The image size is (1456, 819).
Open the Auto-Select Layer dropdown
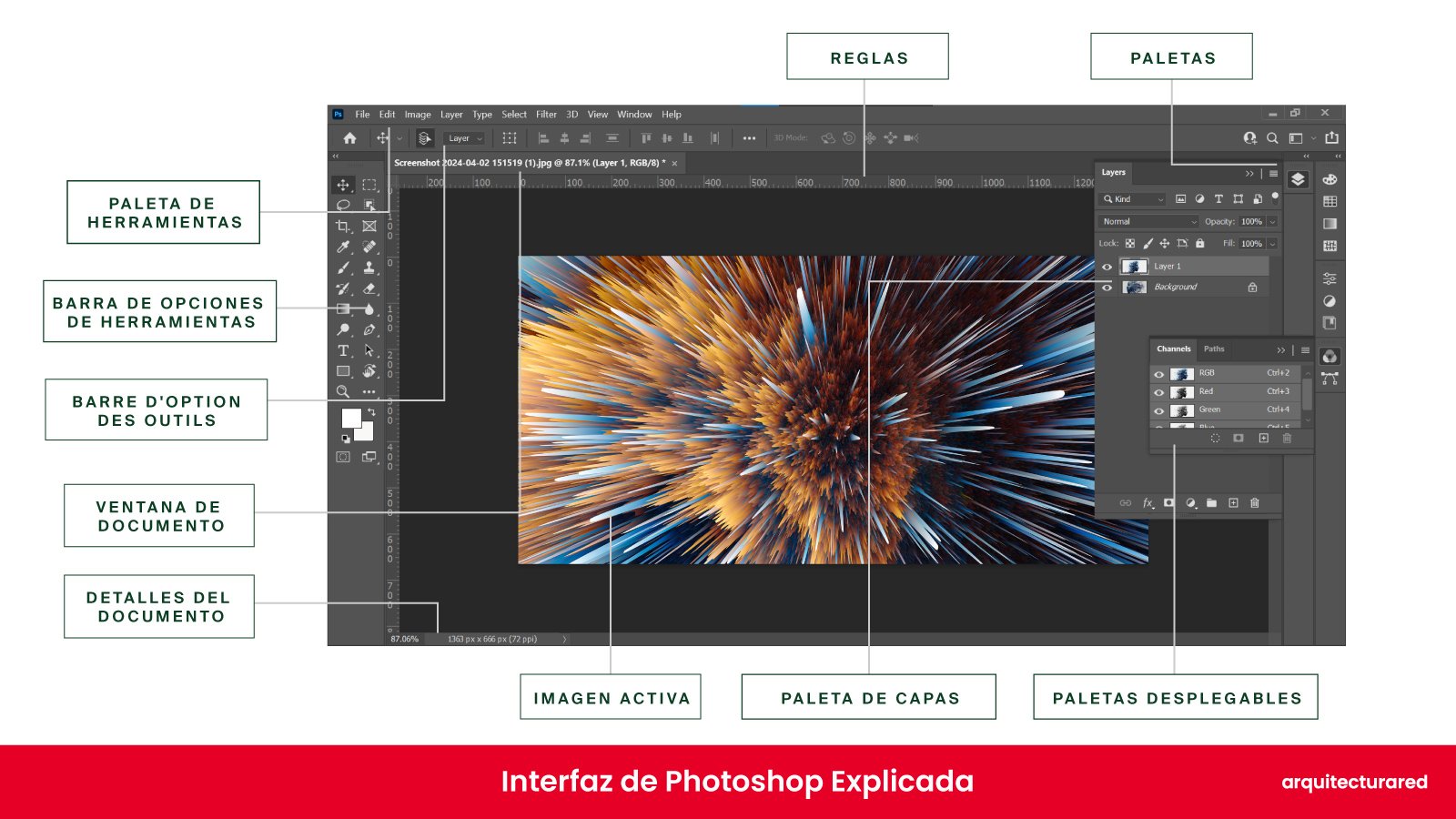tap(465, 138)
